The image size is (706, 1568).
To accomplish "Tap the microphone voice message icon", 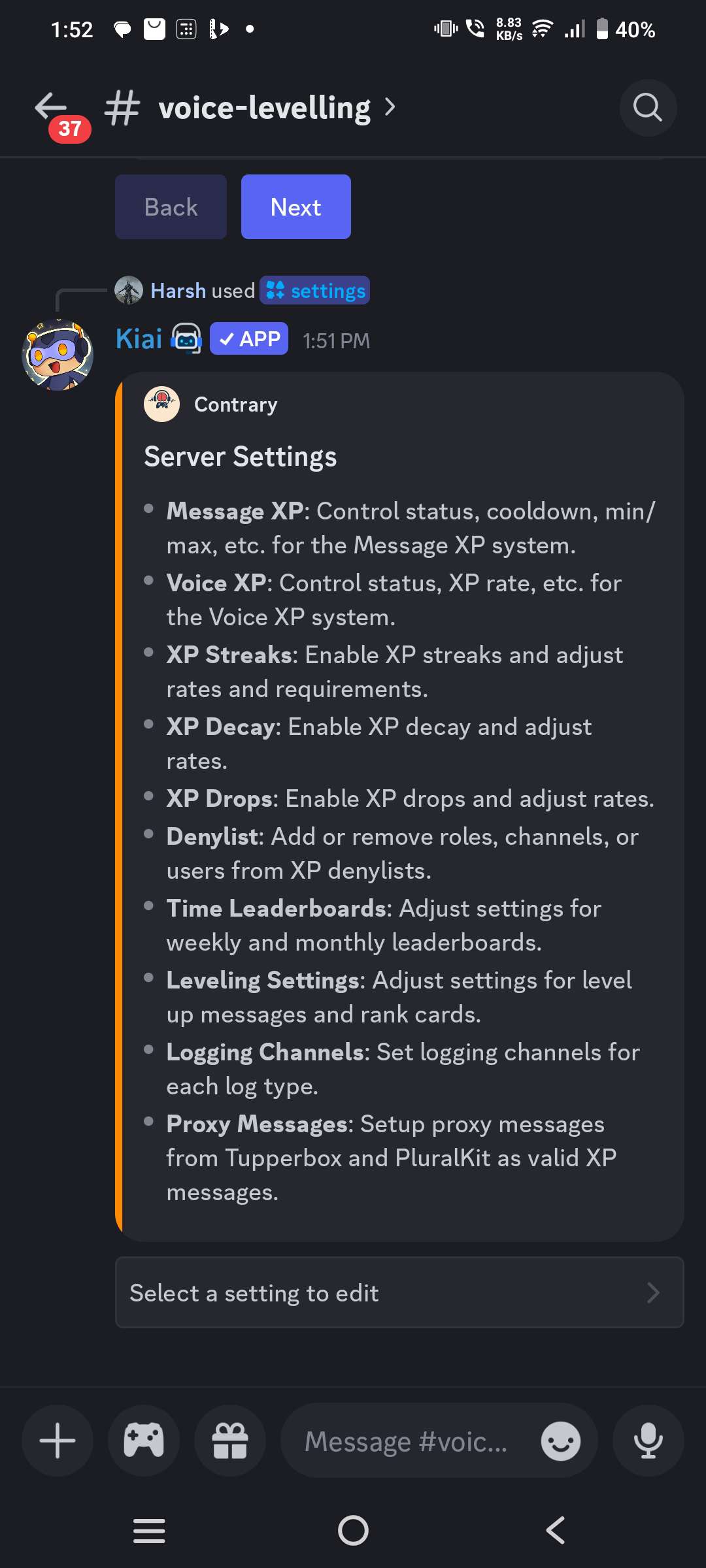I will [648, 1441].
